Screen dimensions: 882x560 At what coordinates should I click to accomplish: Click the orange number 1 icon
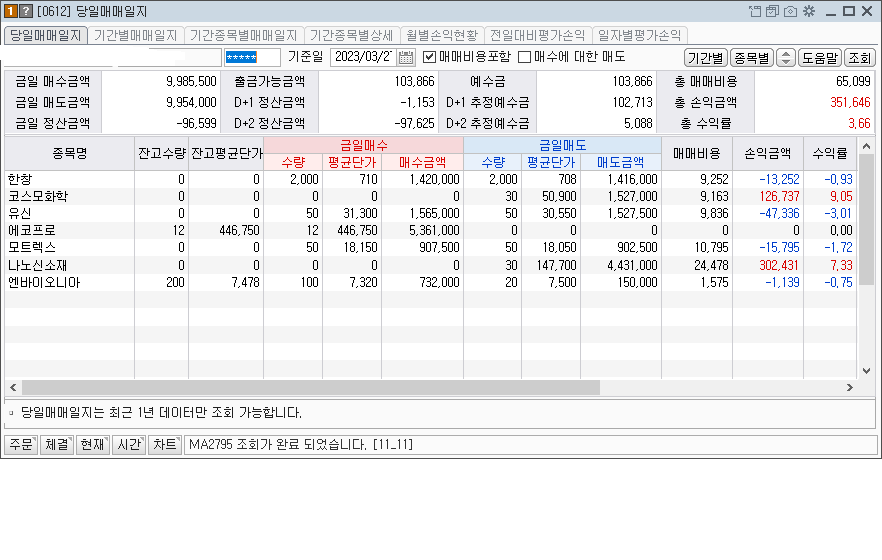coord(10,11)
